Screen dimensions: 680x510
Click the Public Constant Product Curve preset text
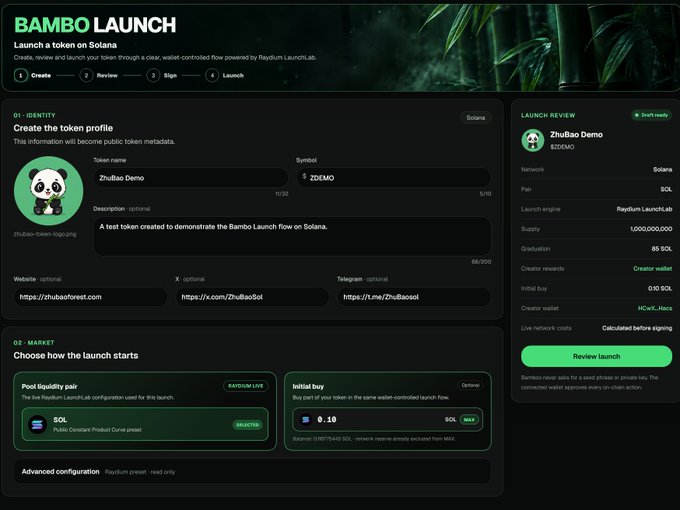97,430
